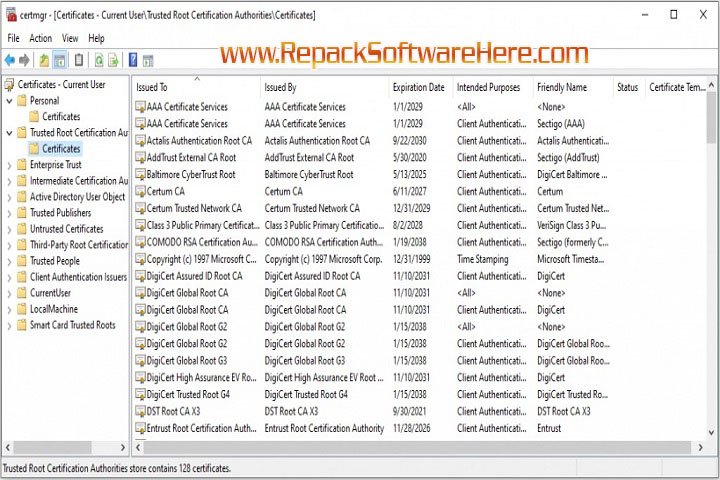Click certificate icon of Entrust Root Certification row
Screen dimensions: 720x480
point(140,428)
